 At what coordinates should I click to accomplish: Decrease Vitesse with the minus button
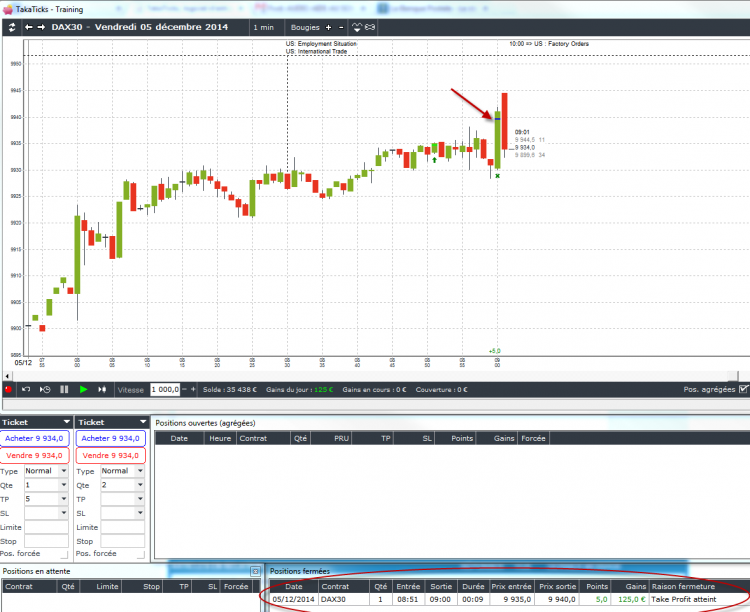coord(184,389)
